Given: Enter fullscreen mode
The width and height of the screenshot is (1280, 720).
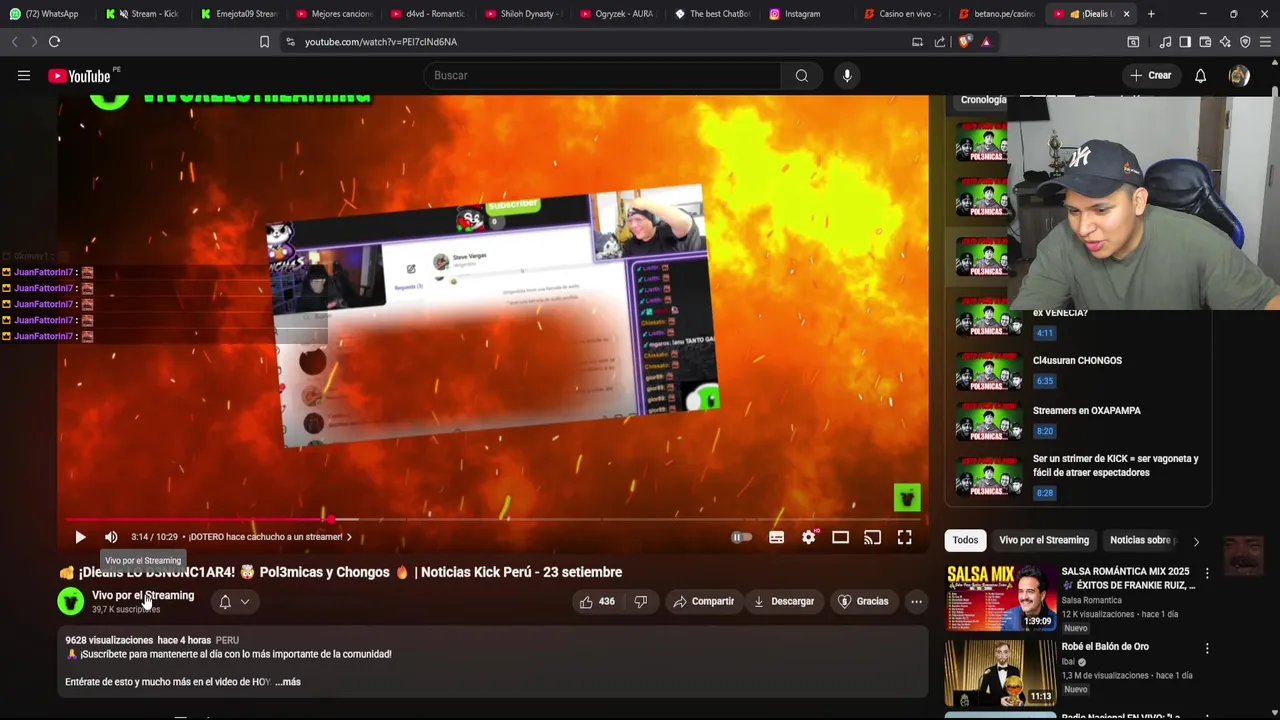Looking at the screenshot, I should (904, 537).
